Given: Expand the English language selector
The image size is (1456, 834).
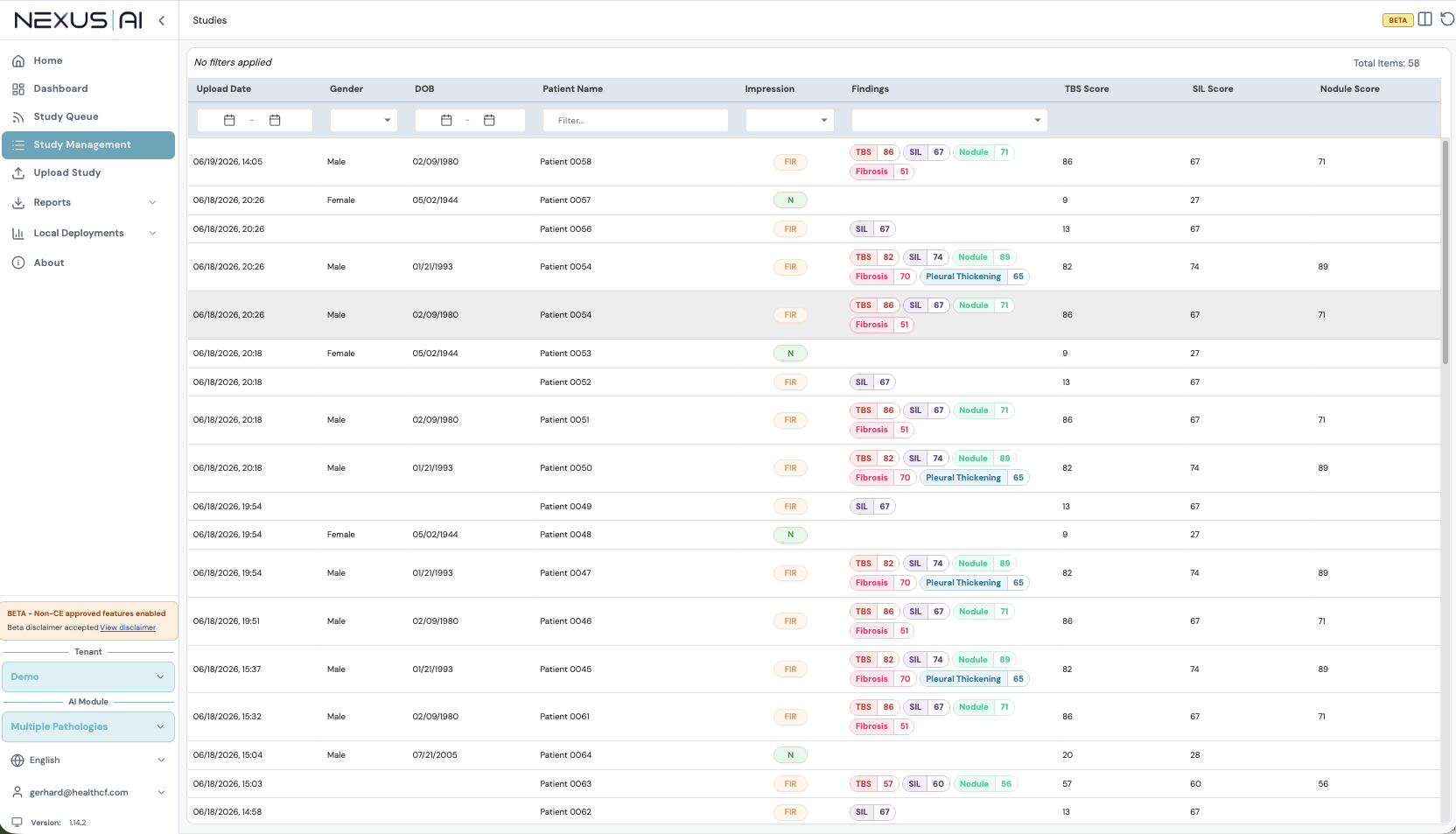Looking at the screenshot, I should click(88, 760).
